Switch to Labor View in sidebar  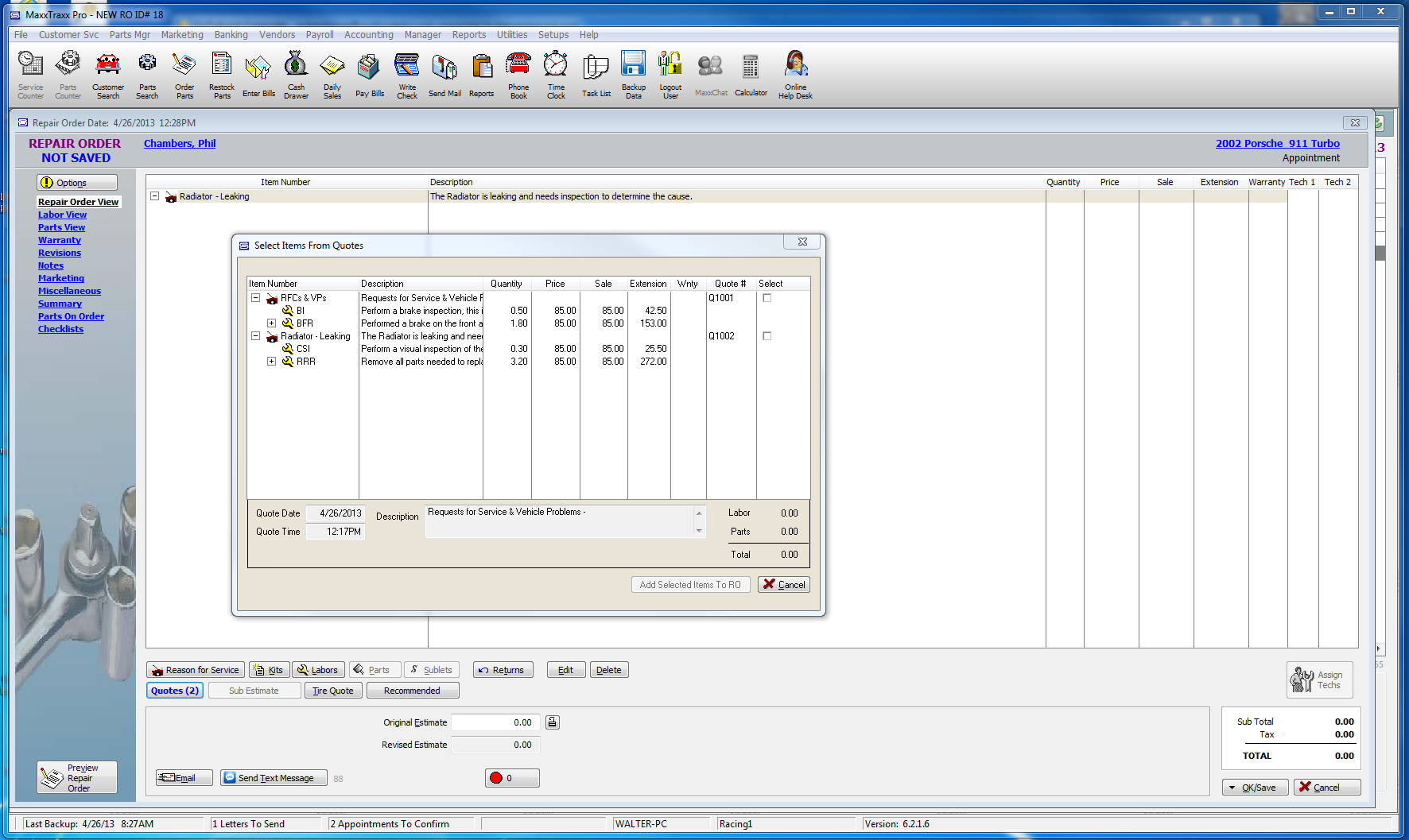tap(62, 215)
